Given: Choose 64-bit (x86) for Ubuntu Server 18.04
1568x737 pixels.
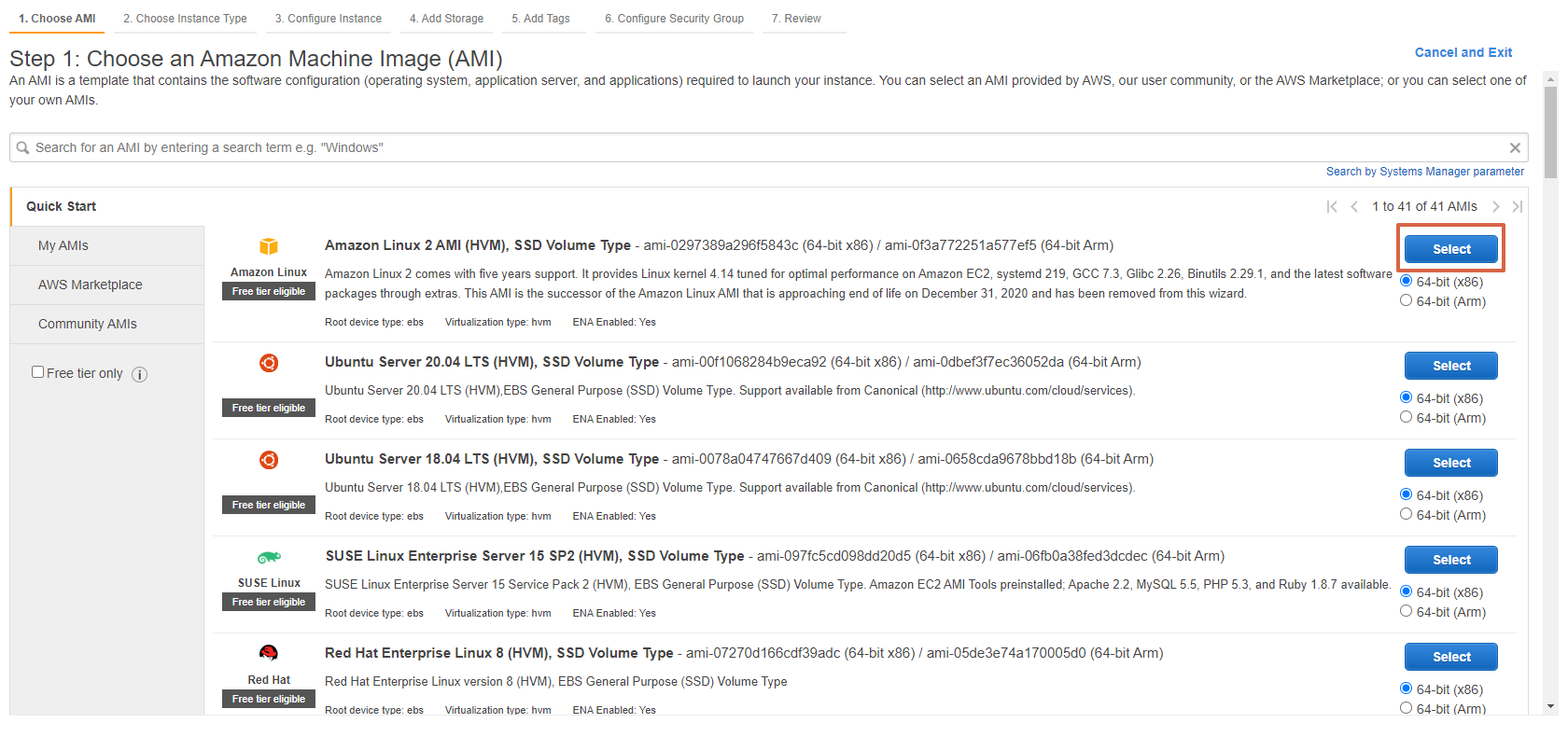Looking at the screenshot, I should coord(1406,494).
